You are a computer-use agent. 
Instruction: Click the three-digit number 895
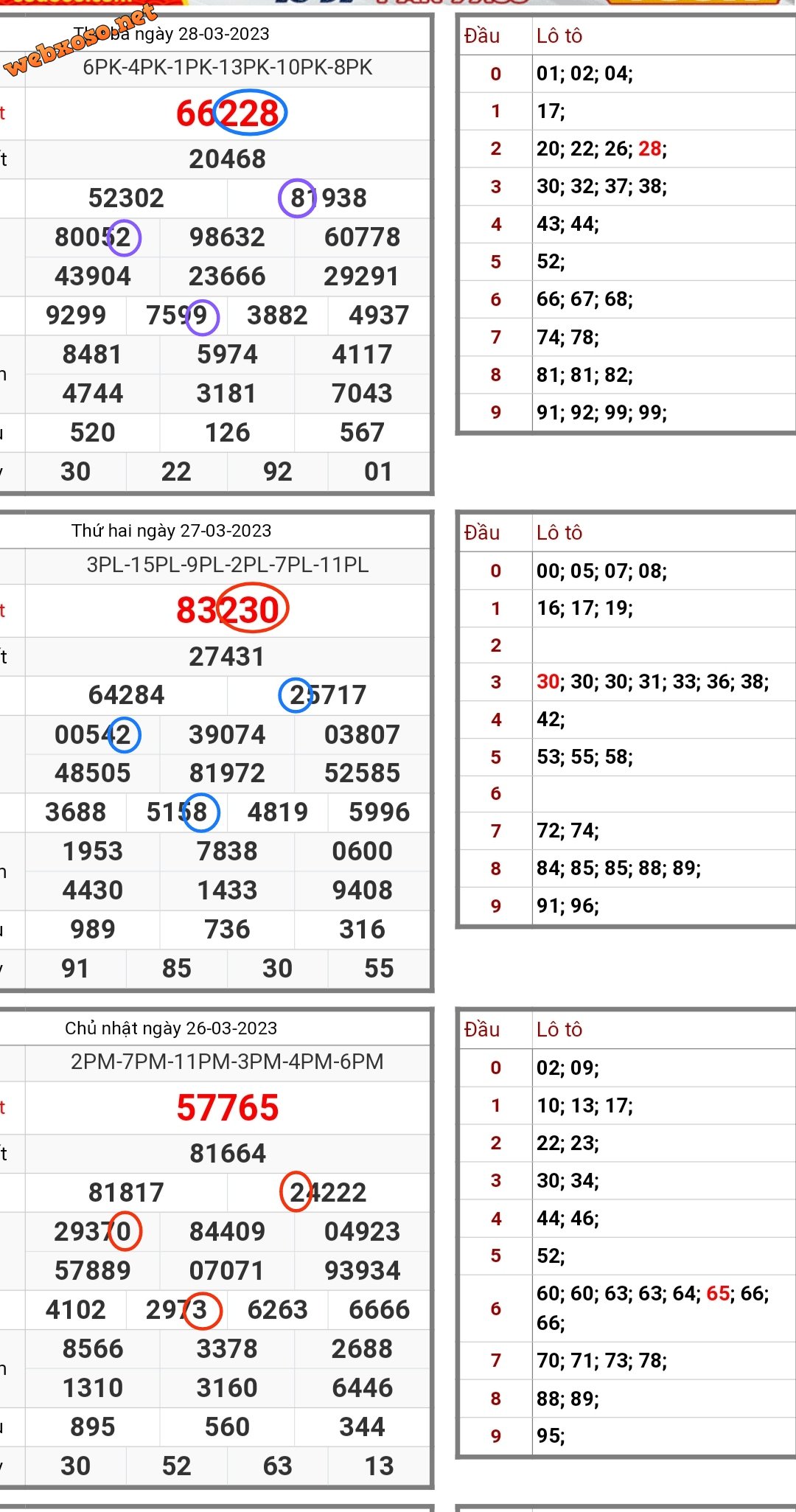[93, 1427]
